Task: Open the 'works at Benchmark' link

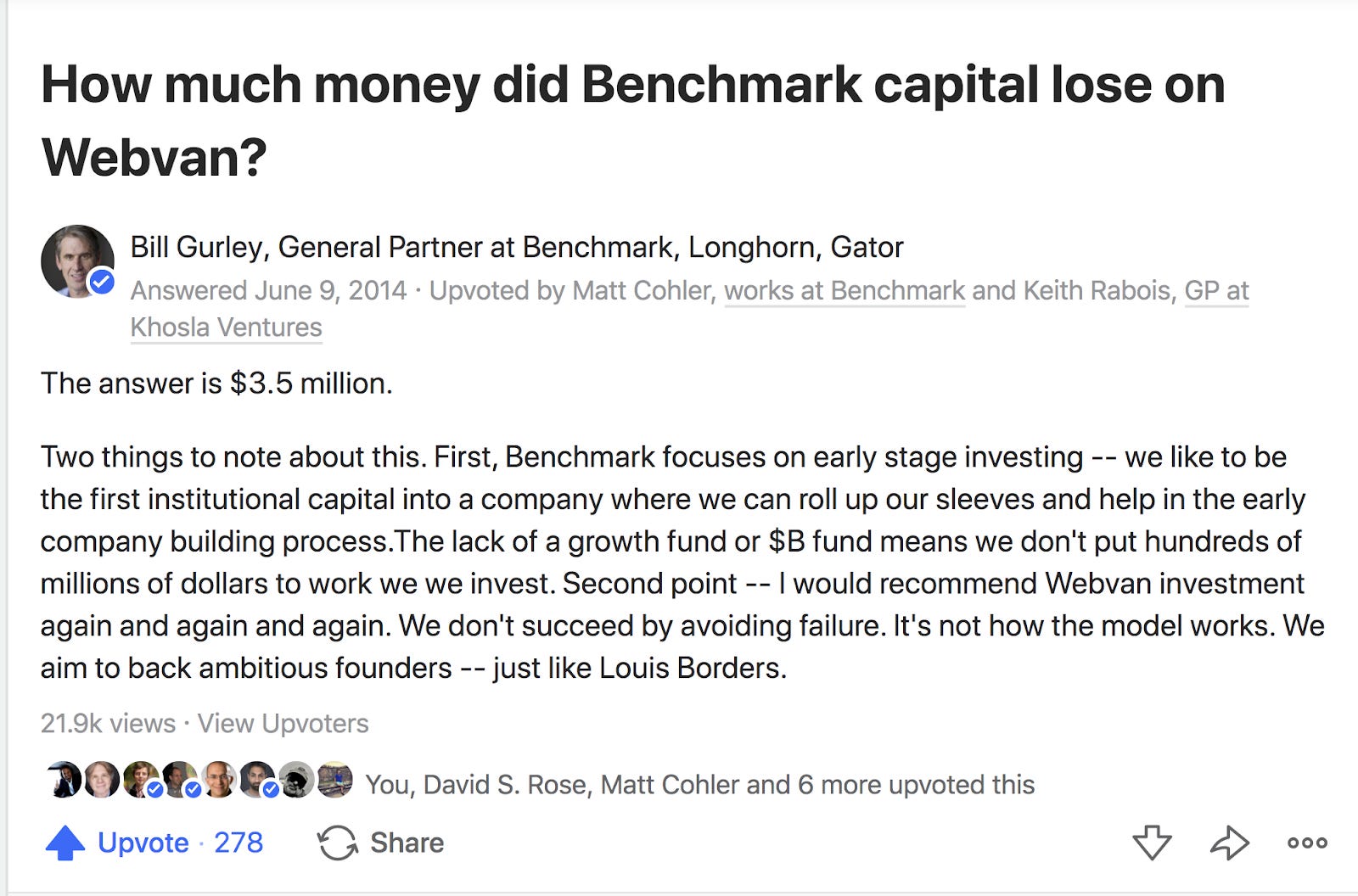Action: (x=845, y=290)
